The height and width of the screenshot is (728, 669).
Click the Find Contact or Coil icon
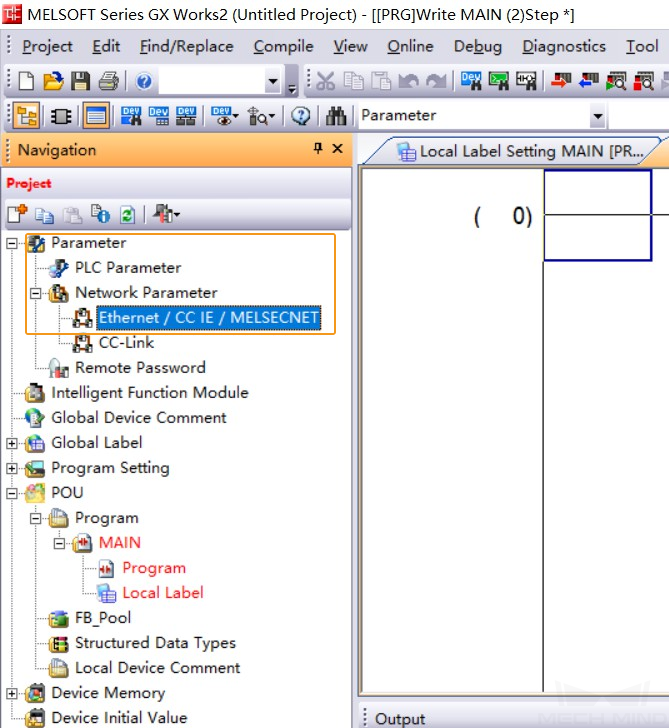pyautogui.click(x=526, y=81)
